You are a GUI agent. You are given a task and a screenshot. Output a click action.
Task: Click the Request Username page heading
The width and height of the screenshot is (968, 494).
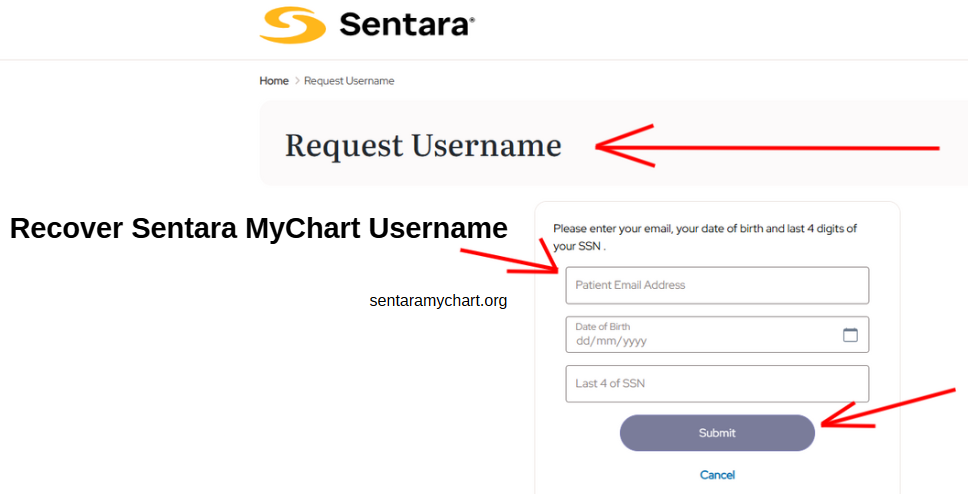(x=423, y=146)
